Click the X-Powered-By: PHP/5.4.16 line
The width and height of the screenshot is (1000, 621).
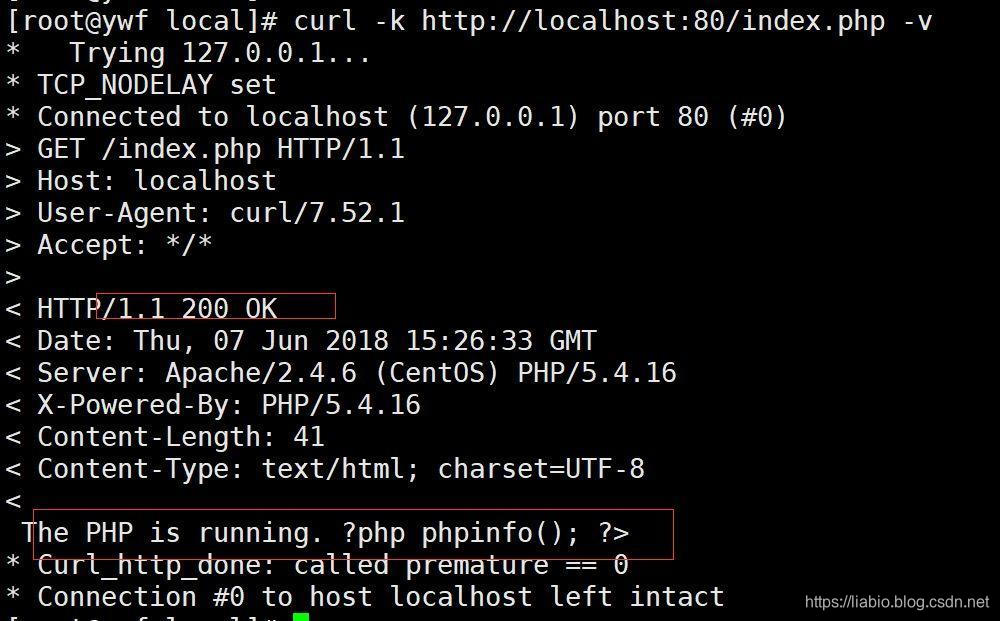click(x=229, y=404)
